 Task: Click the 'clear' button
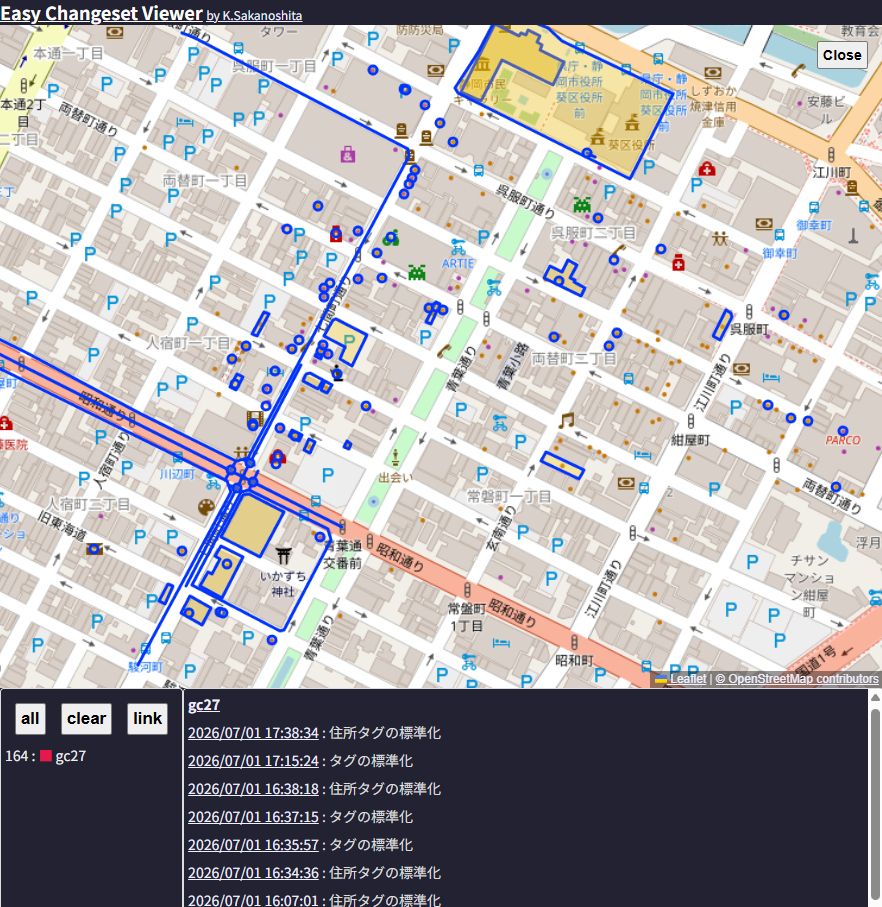point(86,718)
